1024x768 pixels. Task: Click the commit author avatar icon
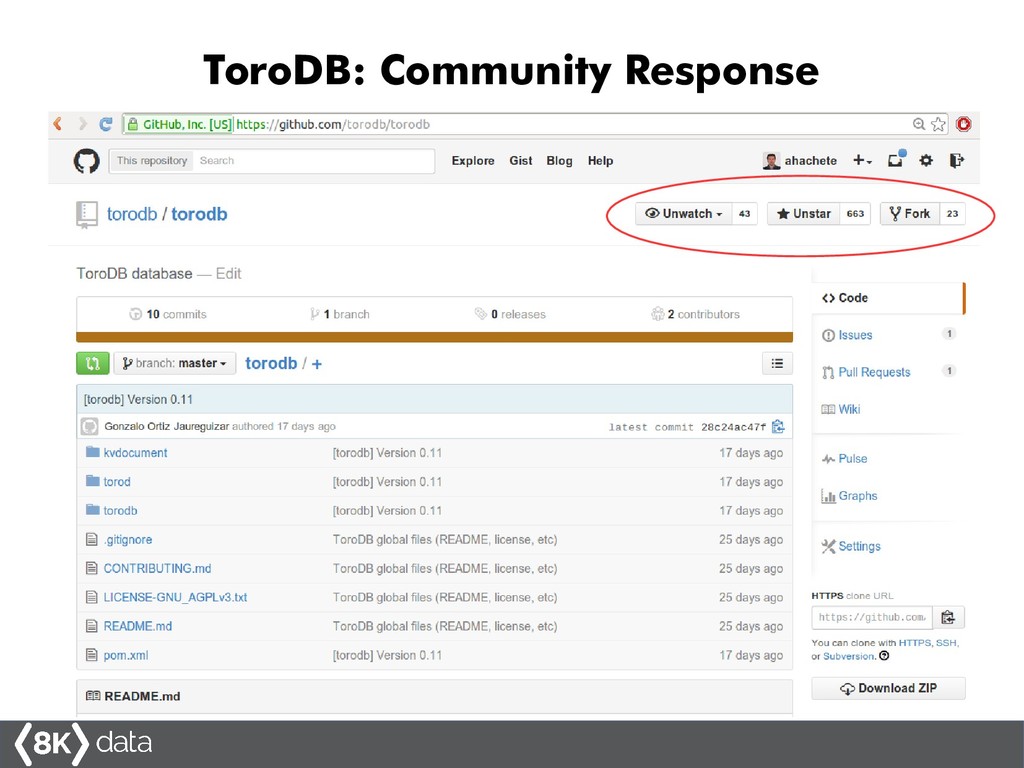[x=89, y=426]
